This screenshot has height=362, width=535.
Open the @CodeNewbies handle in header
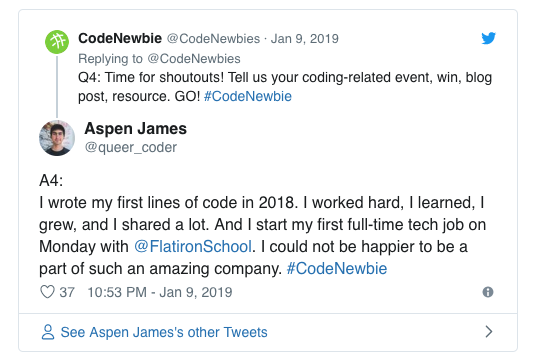(213, 39)
